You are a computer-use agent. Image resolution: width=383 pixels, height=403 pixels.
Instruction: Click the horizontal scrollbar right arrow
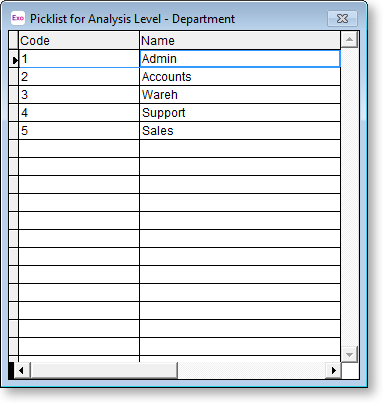pyautogui.click(x=333, y=370)
